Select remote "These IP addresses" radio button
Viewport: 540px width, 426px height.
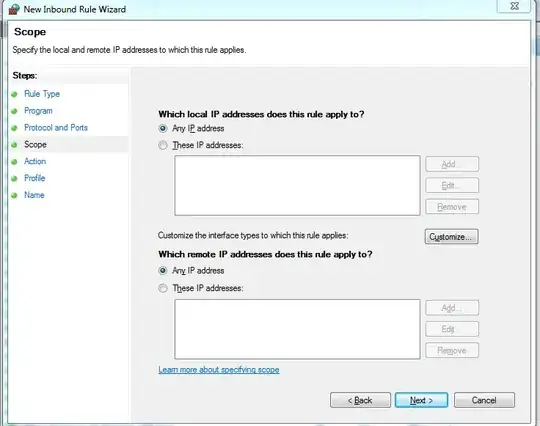pyautogui.click(x=163, y=288)
